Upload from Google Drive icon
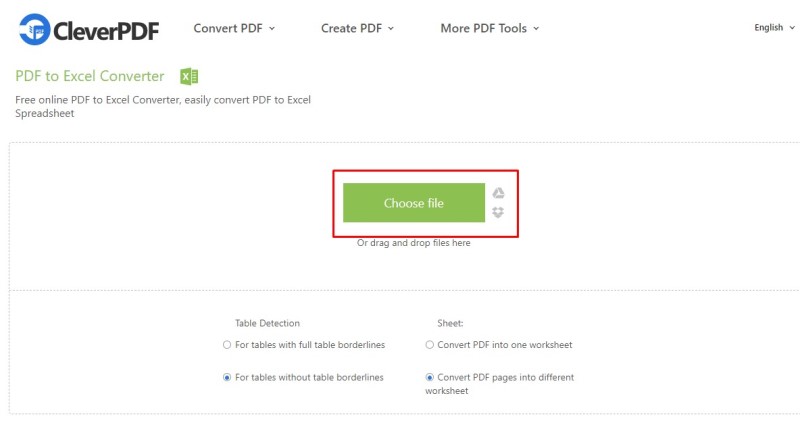 [x=498, y=193]
